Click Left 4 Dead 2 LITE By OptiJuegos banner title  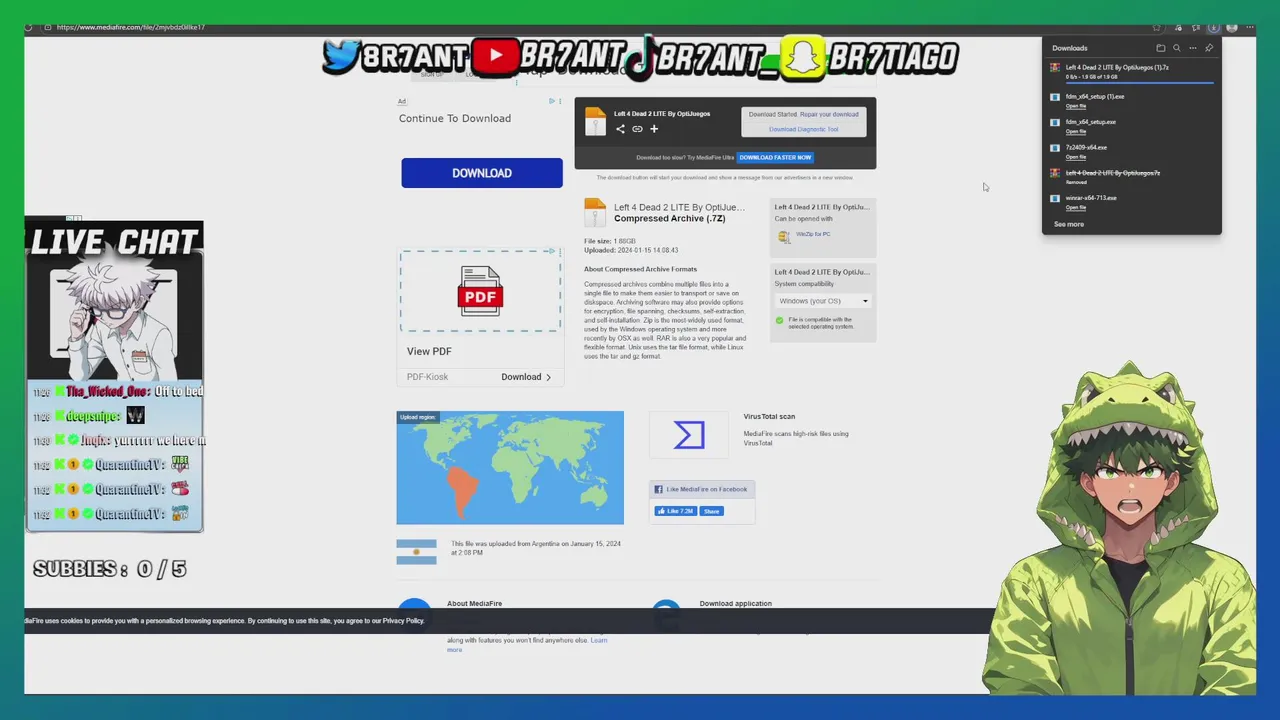[662, 114]
